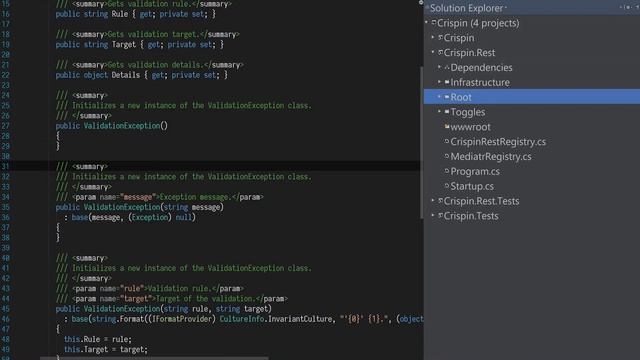Select the wwwroot folder row
This screenshot has width=640, height=360.
(x=532, y=127)
